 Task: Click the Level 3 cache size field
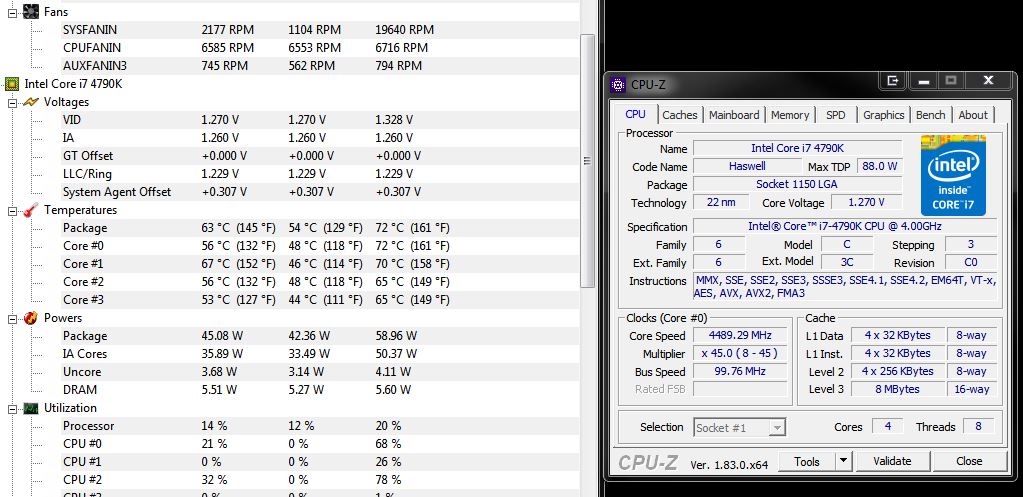tap(898, 389)
